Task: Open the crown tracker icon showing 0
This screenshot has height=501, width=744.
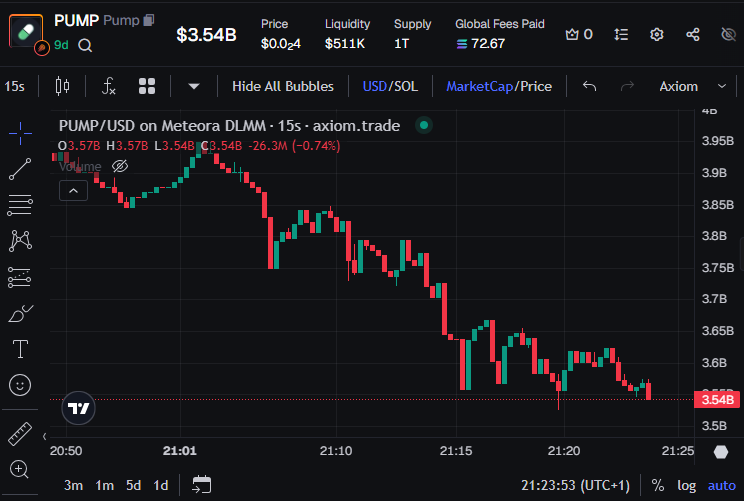Action: [x=579, y=34]
